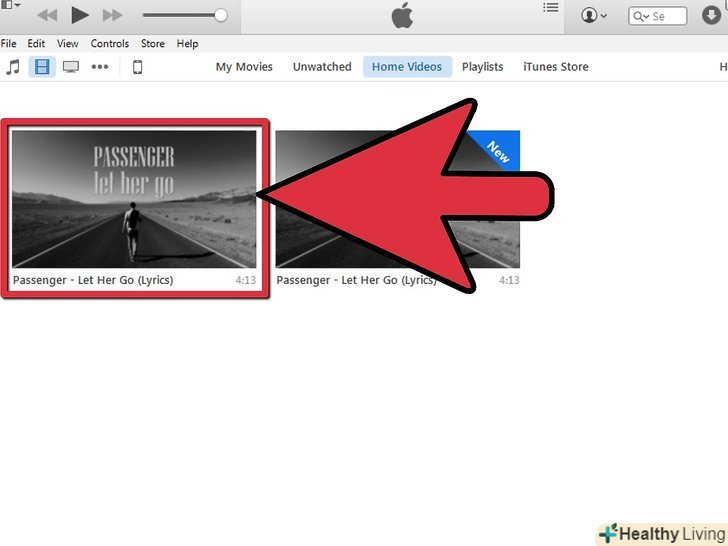Open the iPhone device icon
Image resolution: width=728 pixels, height=546 pixels.
click(x=137, y=67)
